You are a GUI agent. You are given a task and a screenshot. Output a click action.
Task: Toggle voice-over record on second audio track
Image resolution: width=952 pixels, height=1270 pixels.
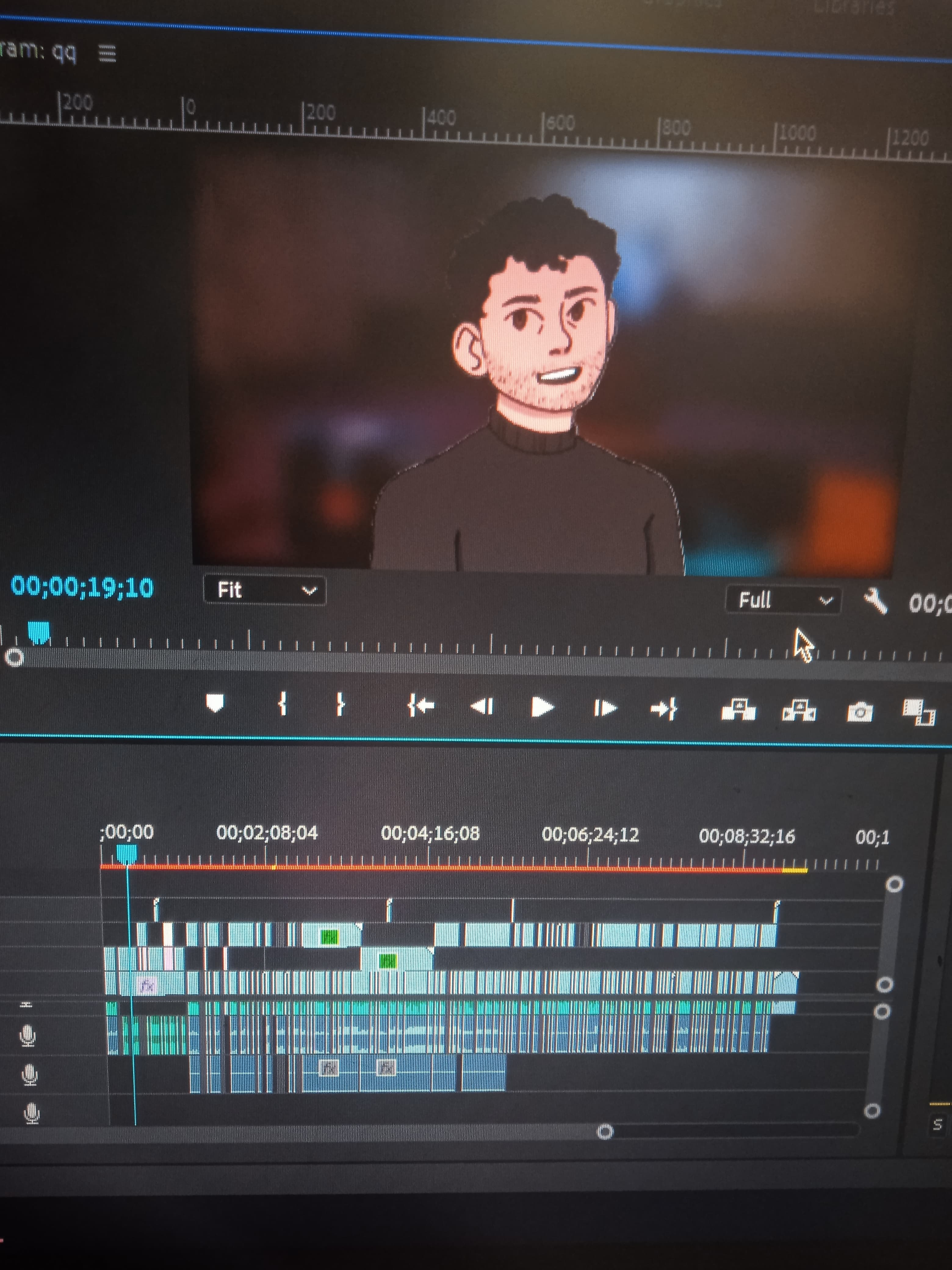click(x=30, y=1075)
